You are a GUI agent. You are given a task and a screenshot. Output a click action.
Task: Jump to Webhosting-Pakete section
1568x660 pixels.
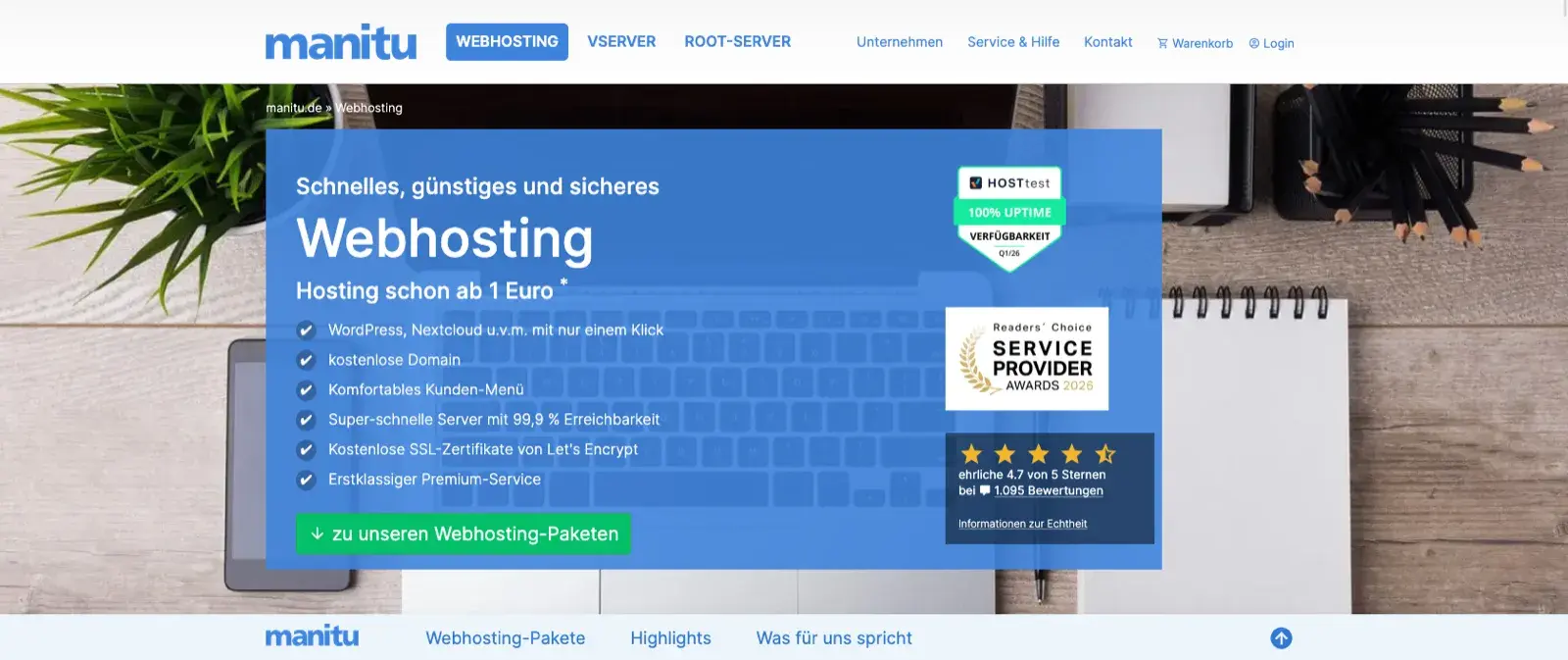pyautogui.click(x=505, y=638)
